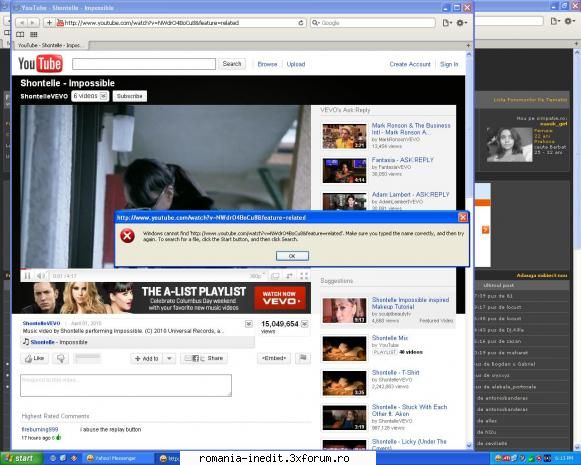Image resolution: width=581 pixels, height=465 pixels.
Task: Add bookmark with the plus button
Action: 49,23
